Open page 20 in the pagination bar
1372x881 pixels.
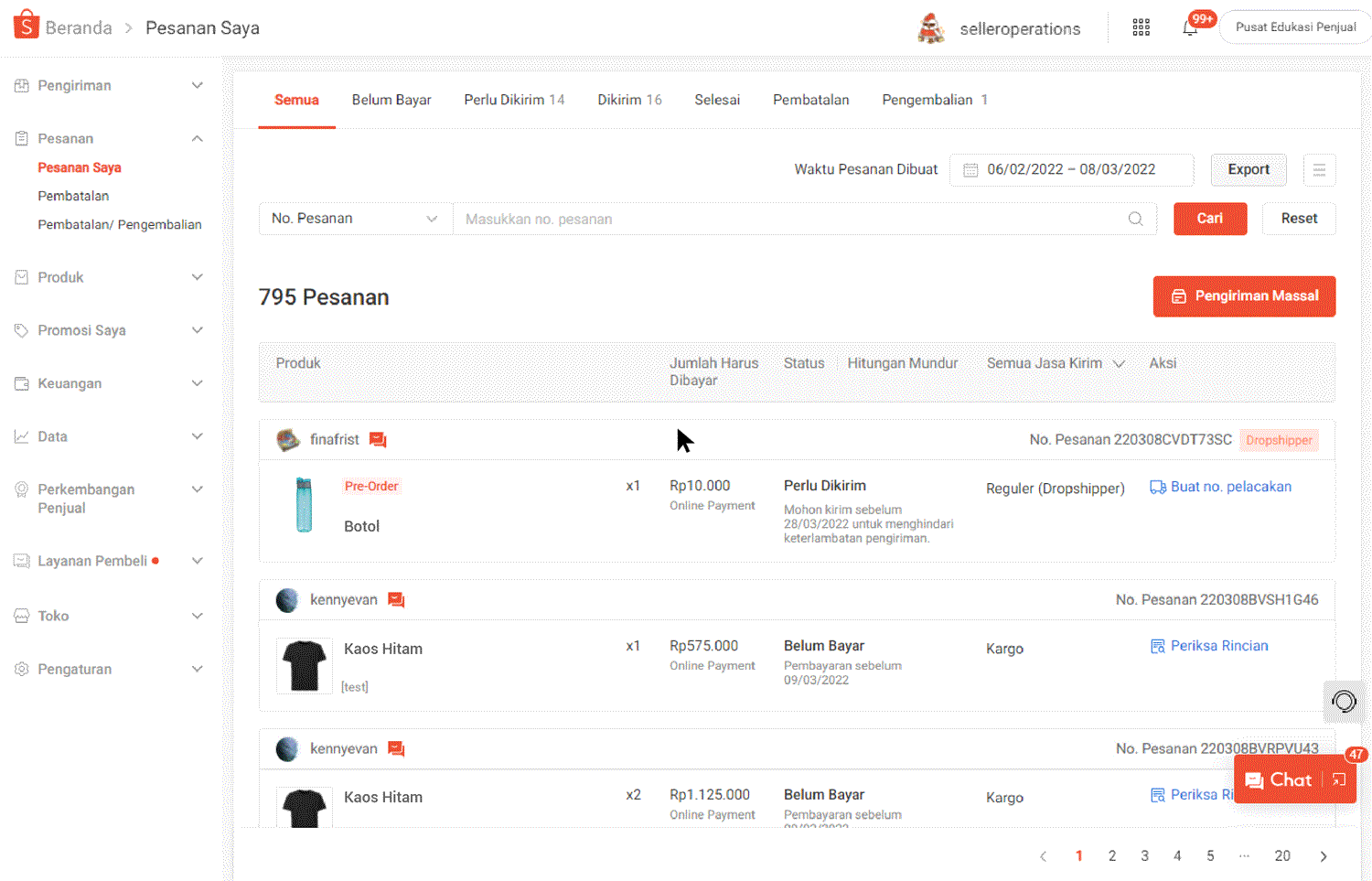[1282, 855]
